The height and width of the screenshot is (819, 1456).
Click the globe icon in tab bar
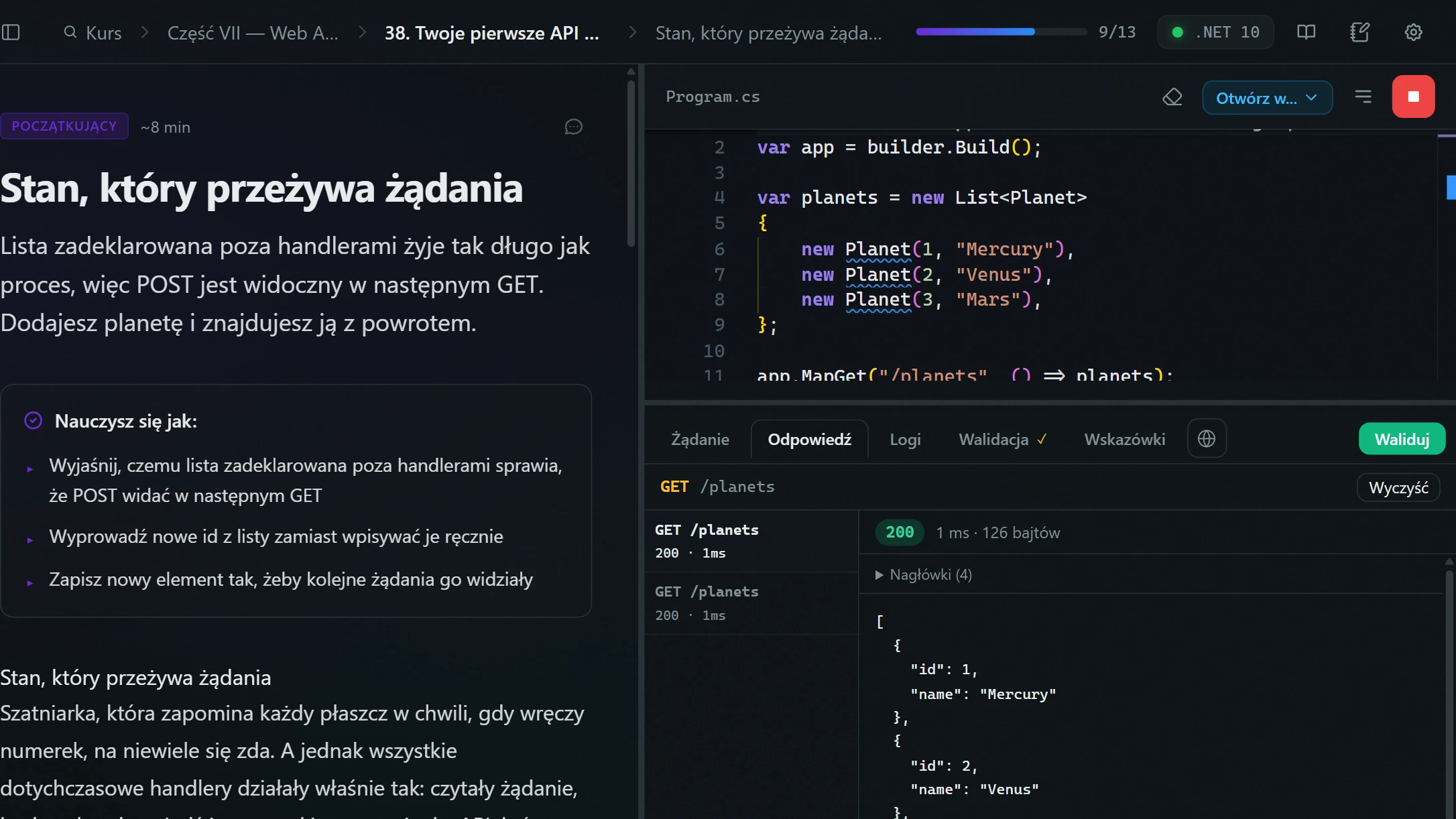pyautogui.click(x=1207, y=439)
